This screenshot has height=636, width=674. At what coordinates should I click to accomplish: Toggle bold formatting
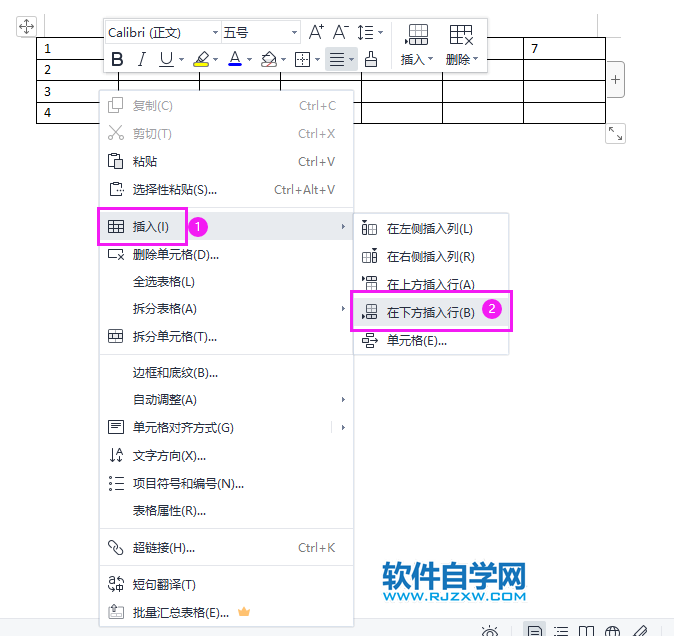117,59
